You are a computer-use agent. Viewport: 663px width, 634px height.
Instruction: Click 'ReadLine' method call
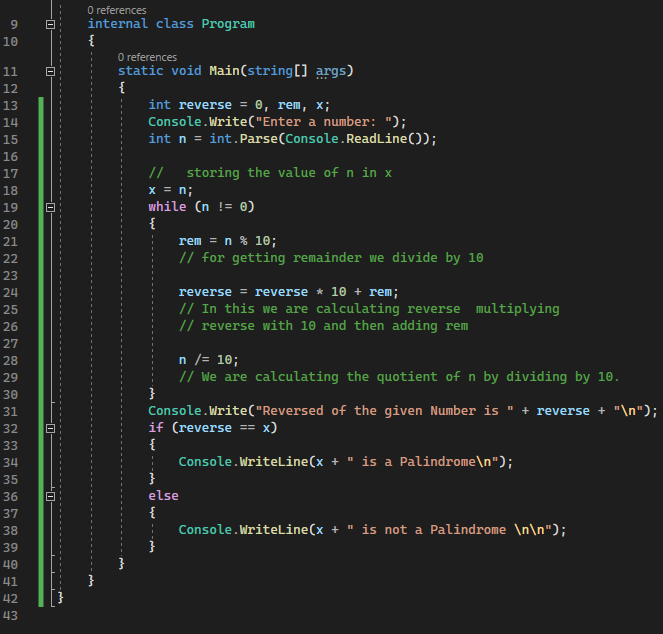pyautogui.click(x=377, y=139)
